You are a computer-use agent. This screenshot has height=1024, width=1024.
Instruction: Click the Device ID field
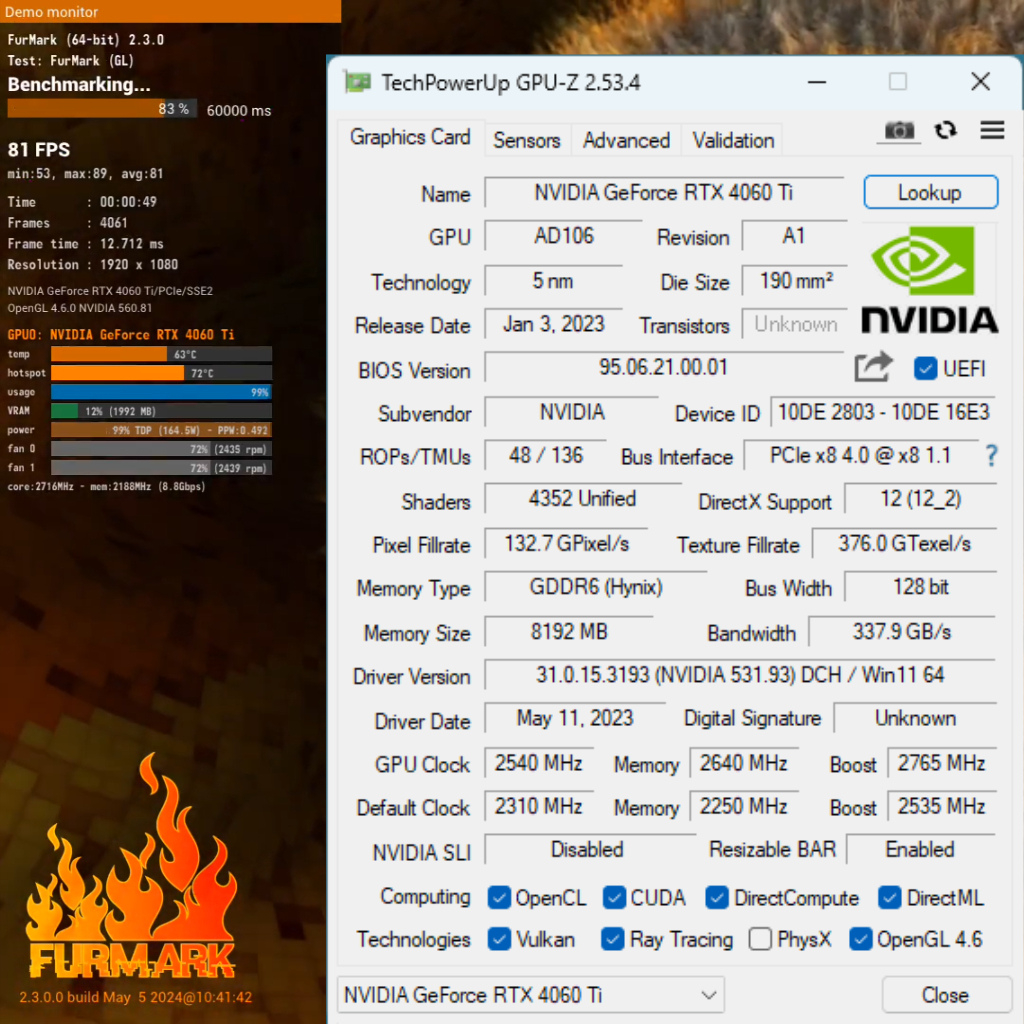[x=883, y=412]
